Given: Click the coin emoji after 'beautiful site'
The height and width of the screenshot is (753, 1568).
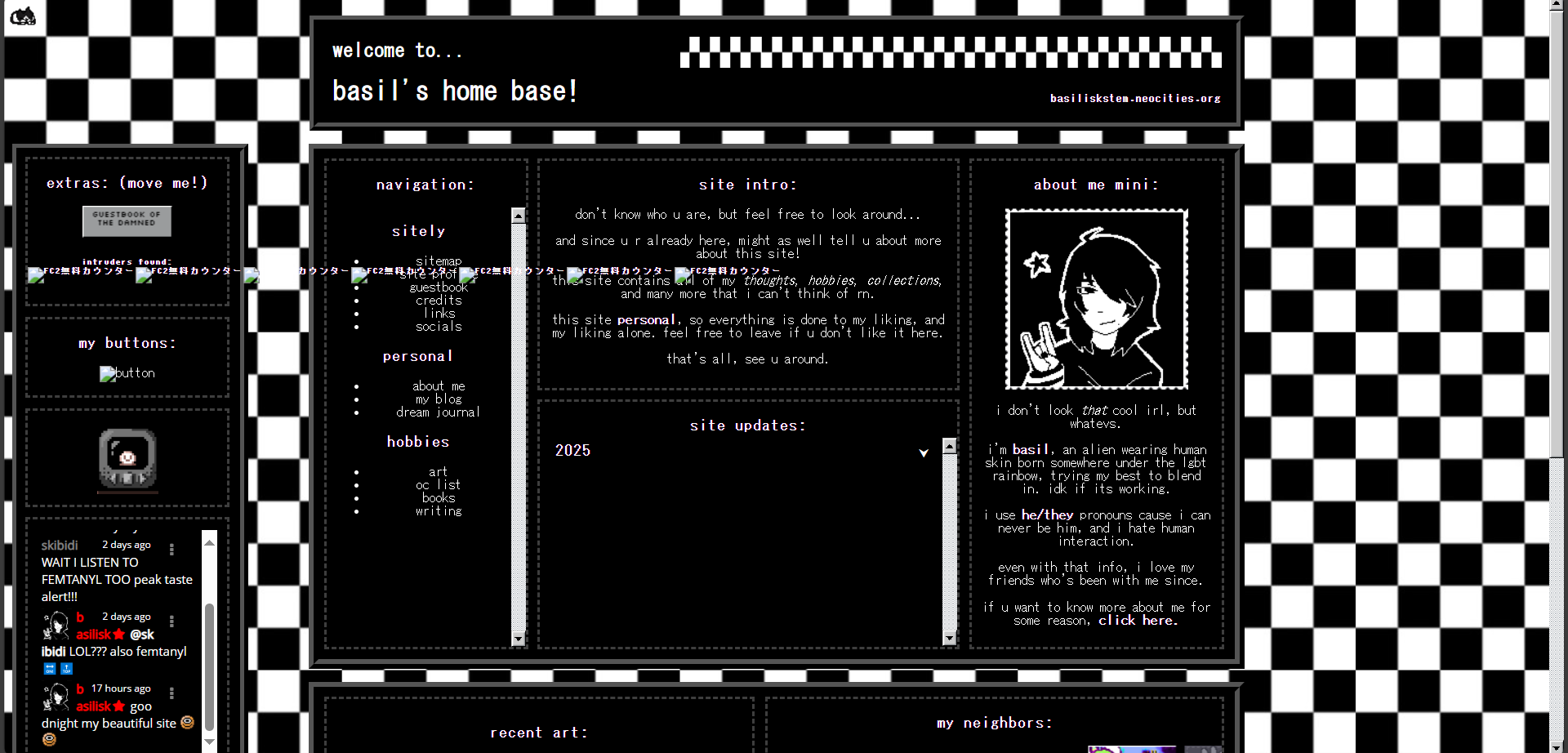Looking at the screenshot, I should [187, 723].
